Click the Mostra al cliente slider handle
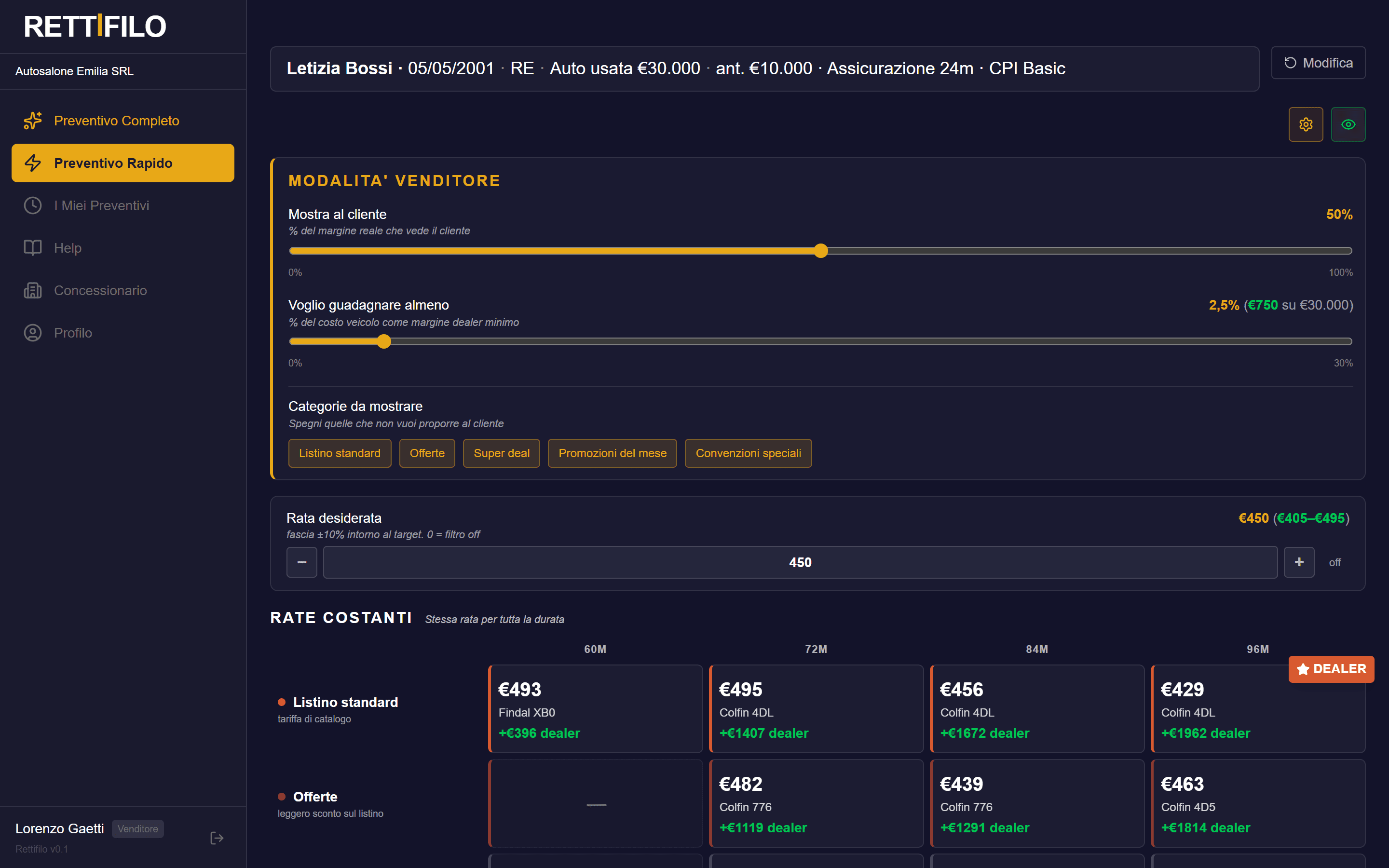The width and height of the screenshot is (1389, 868). [821, 250]
